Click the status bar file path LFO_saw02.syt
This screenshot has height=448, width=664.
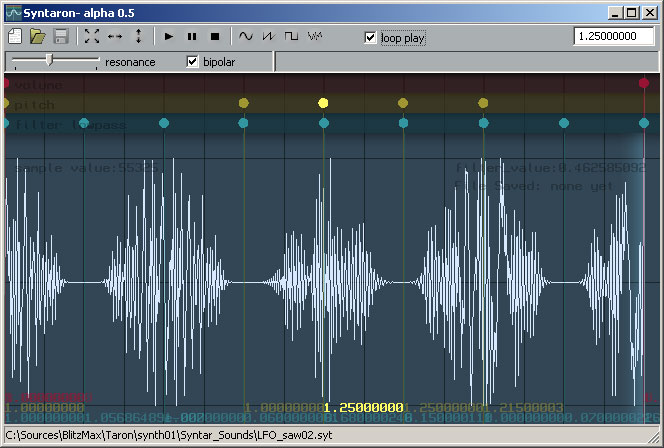(169, 435)
